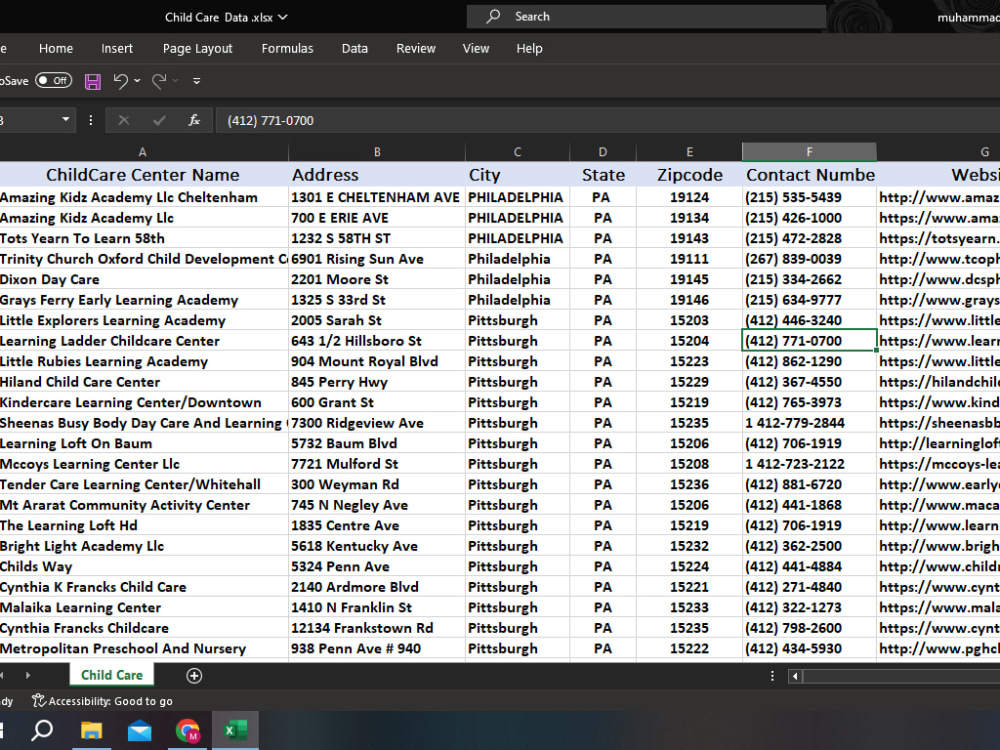Select zipcode cell 19146

pos(689,300)
